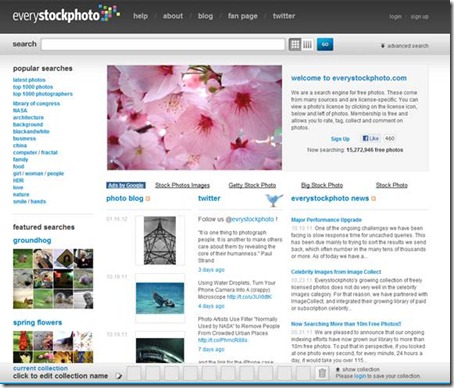Select the blackandwhite search

pyautogui.click(x=31, y=132)
